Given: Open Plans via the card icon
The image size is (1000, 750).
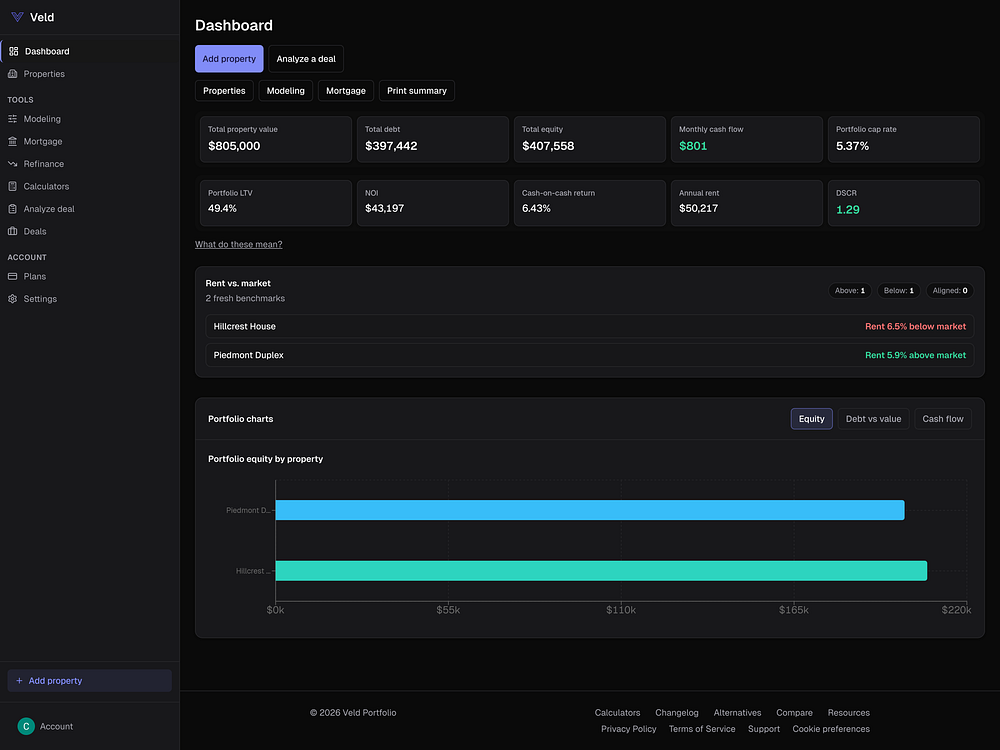Looking at the screenshot, I should 13,277.
